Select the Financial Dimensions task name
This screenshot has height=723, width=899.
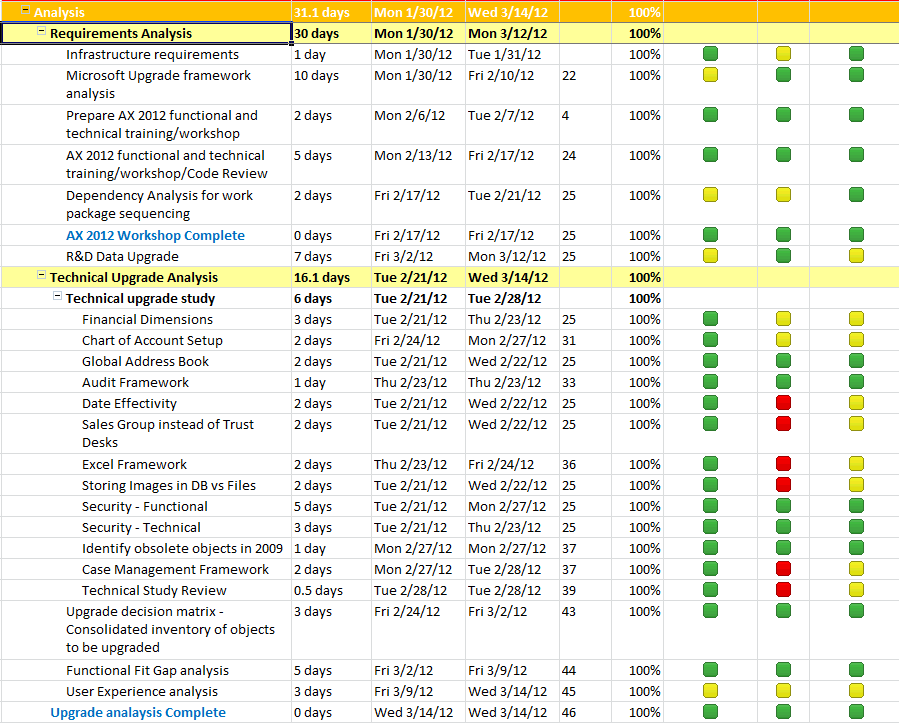tap(147, 319)
